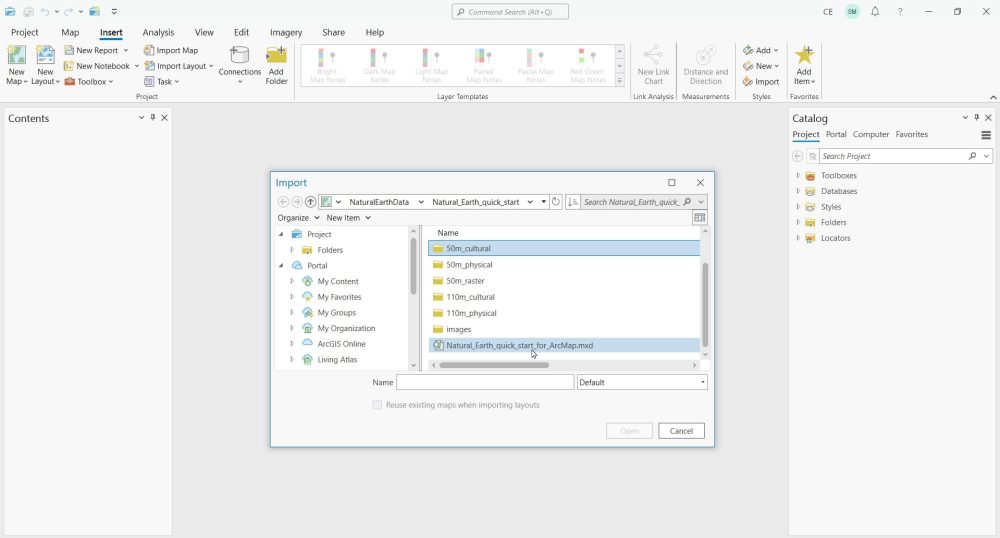
Task: Open the Default file type dropdown
Action: 642,382
